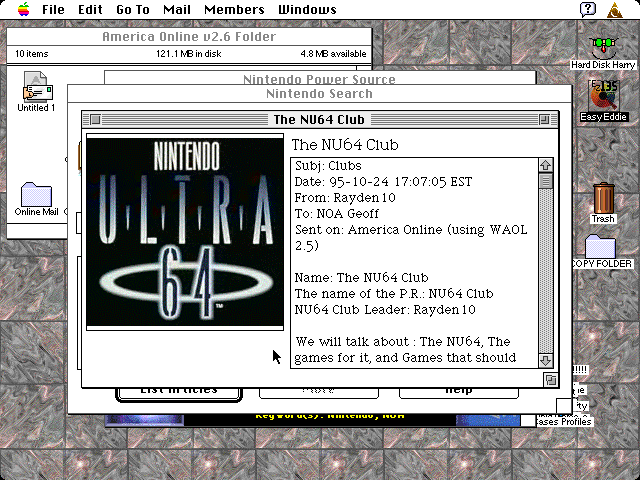Click the Help balloon icon in menu bar

588,9
